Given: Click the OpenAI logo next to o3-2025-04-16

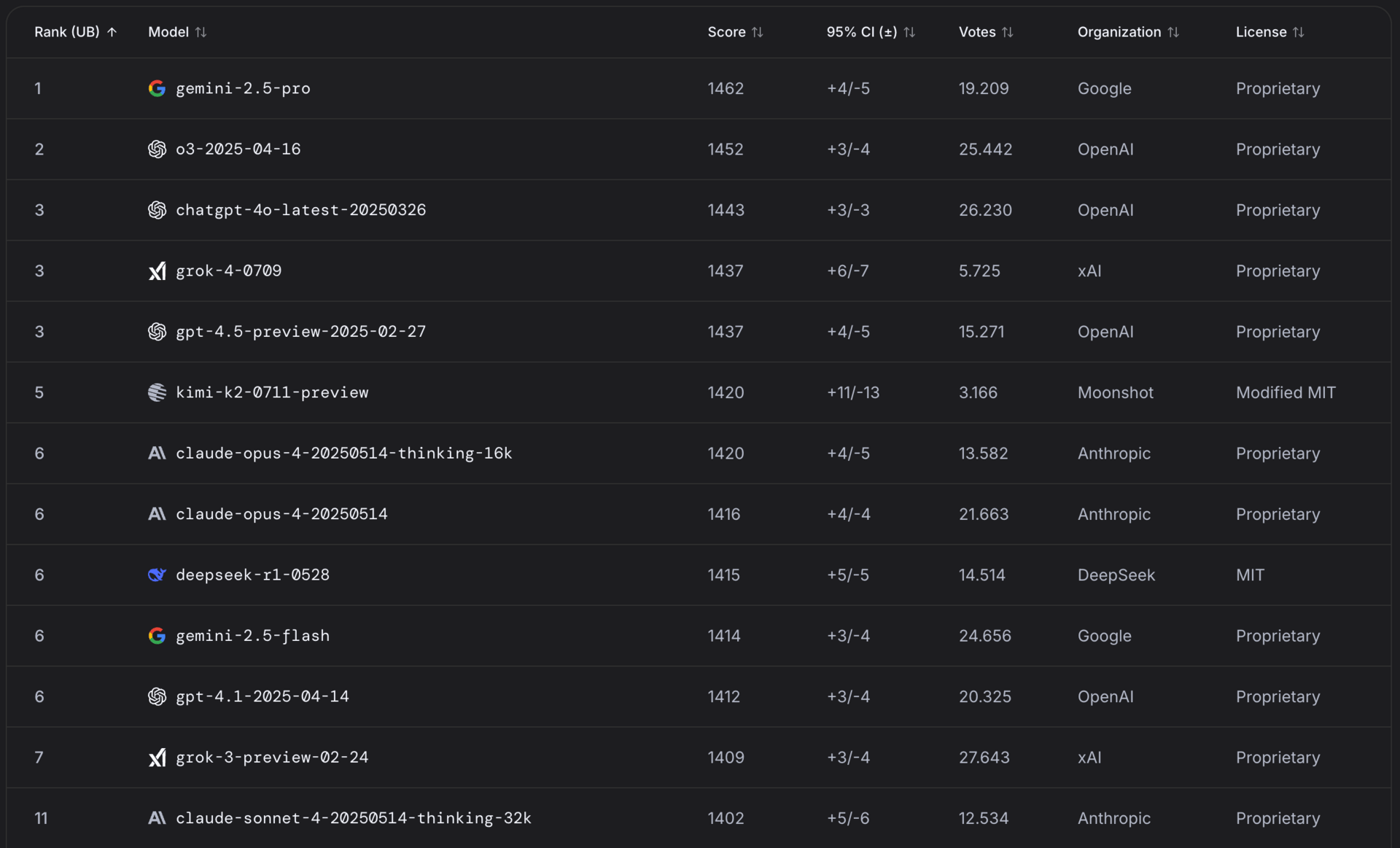Looking at the screenshot, I should pos(157,149).
